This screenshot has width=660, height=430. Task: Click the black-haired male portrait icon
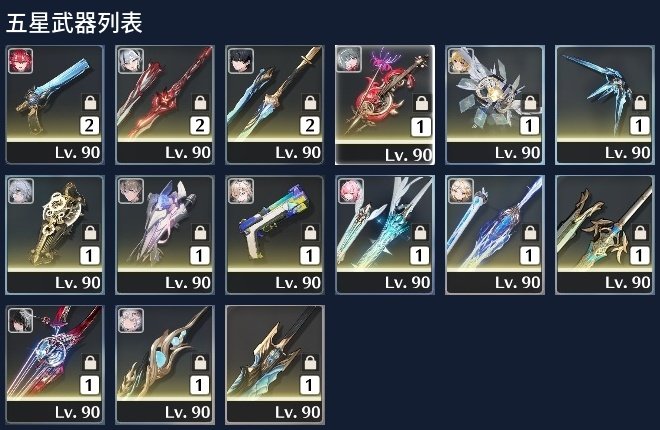(x=240, y=61)
